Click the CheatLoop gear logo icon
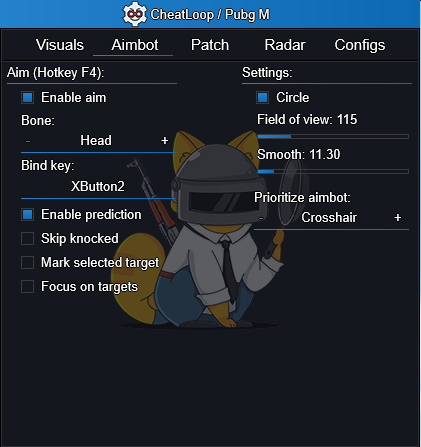The image size is (421, 447). click(x=135, y=14)
